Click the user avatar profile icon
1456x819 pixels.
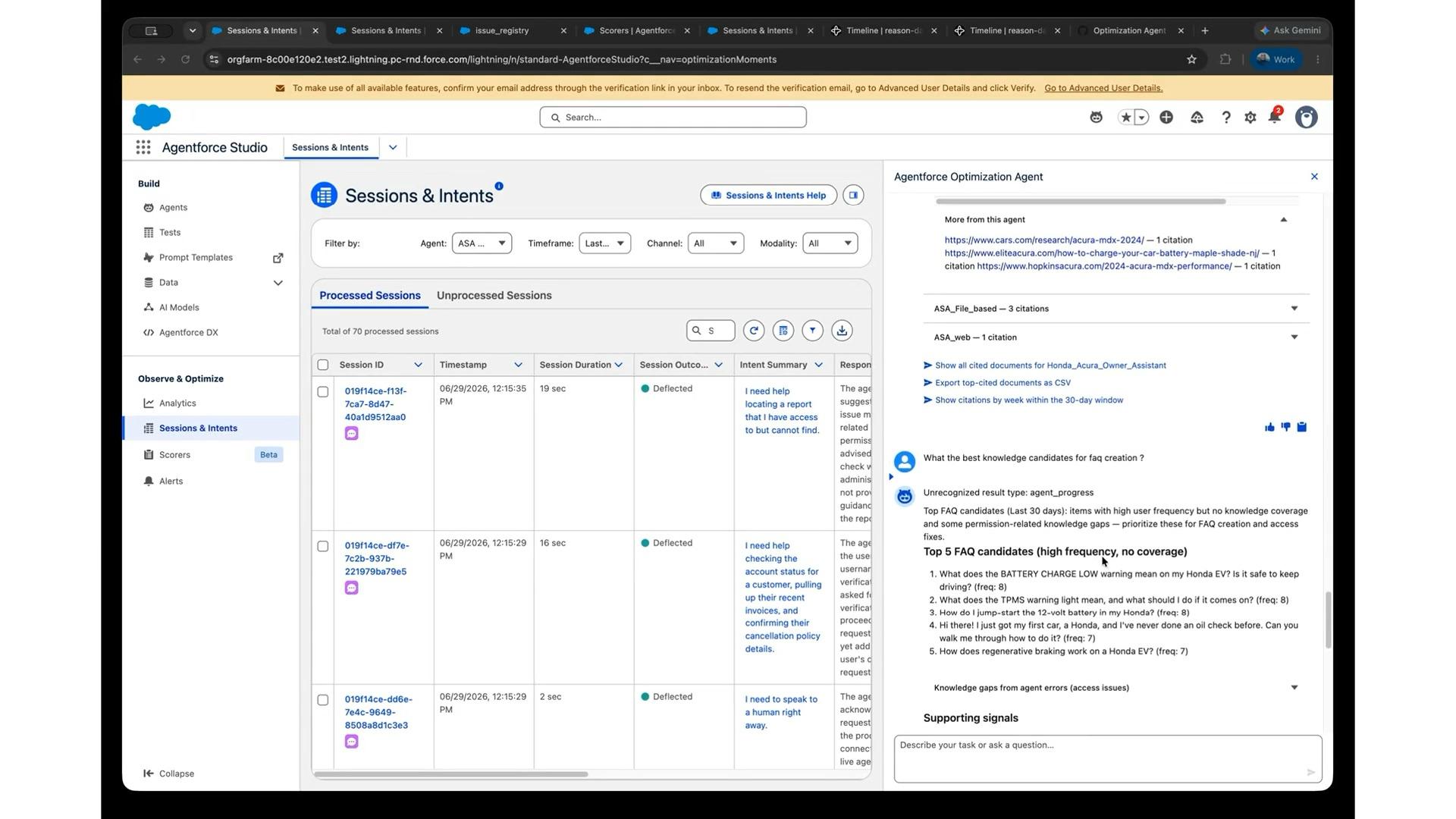click(1306, 117)
